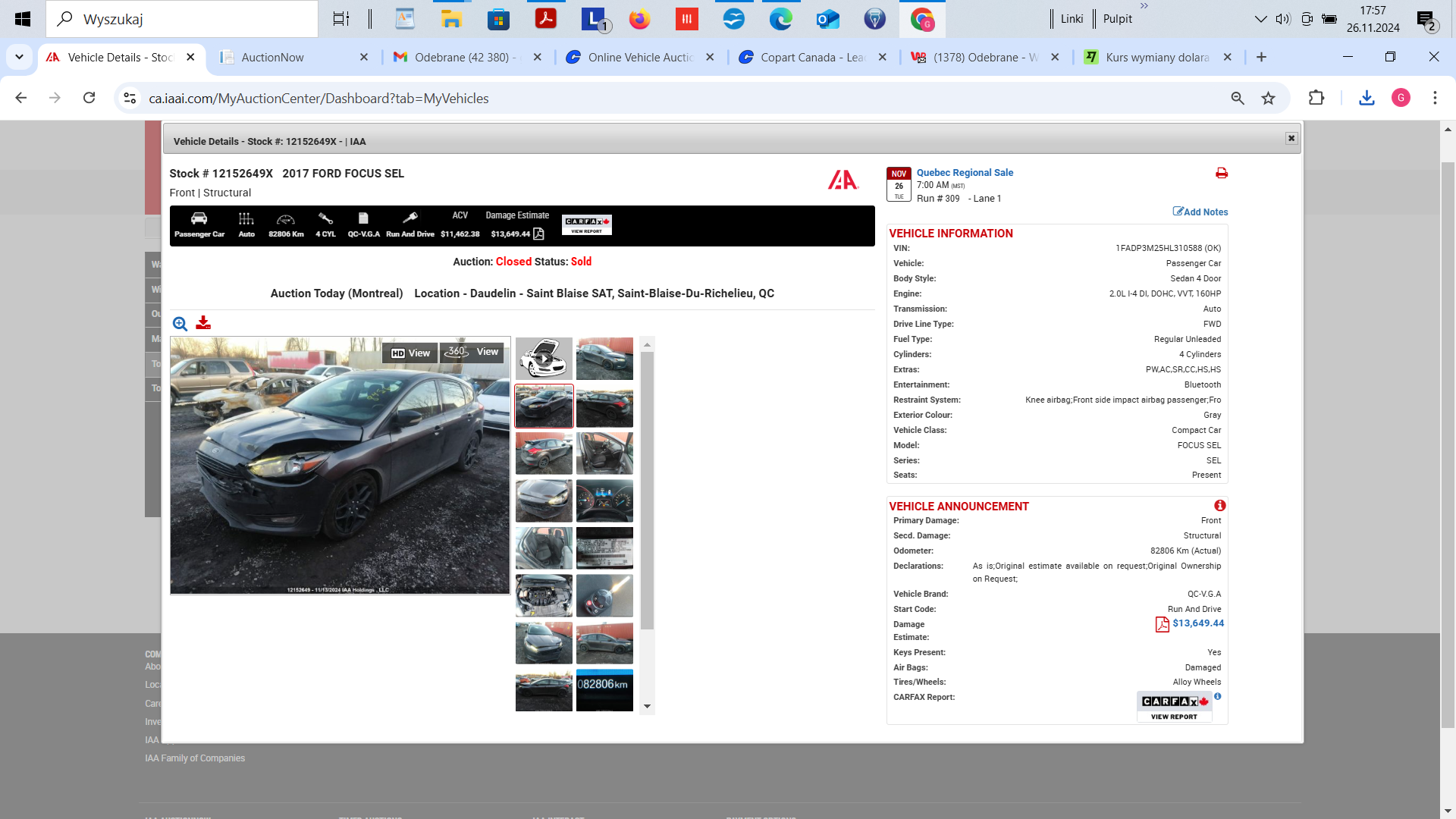The height and width of the screenshot is (819, 1456).
Task: Open page zoom magnifier in address bar
Action: point(1238,98)
